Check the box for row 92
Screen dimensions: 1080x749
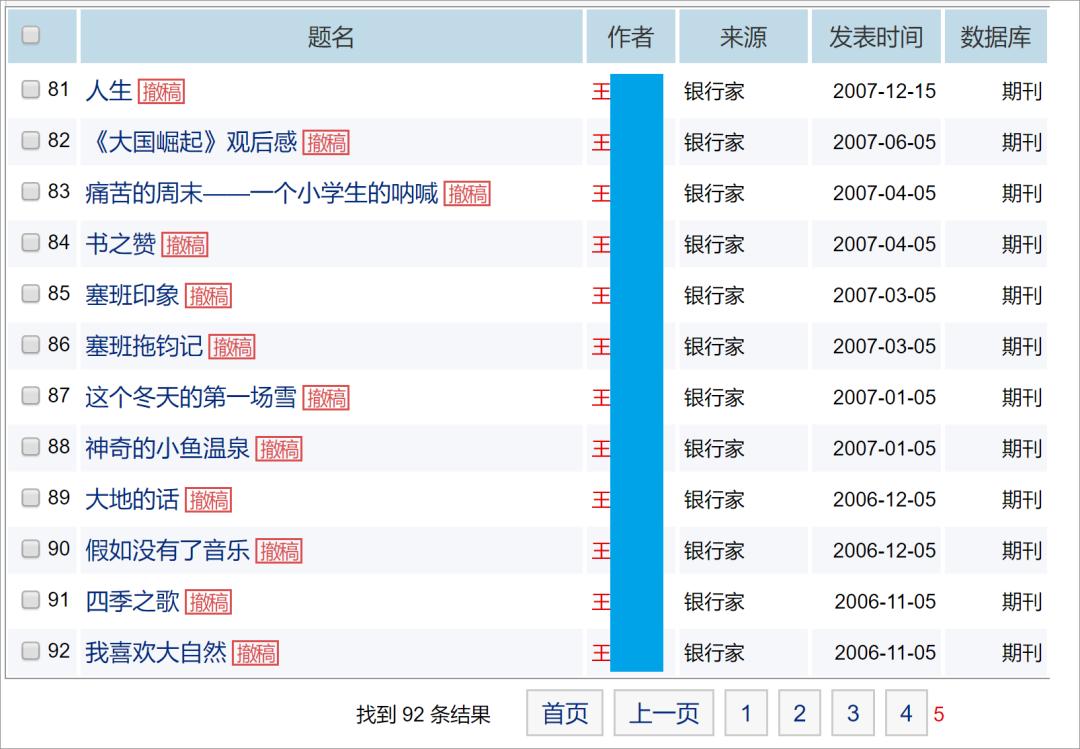pos(30,650)
